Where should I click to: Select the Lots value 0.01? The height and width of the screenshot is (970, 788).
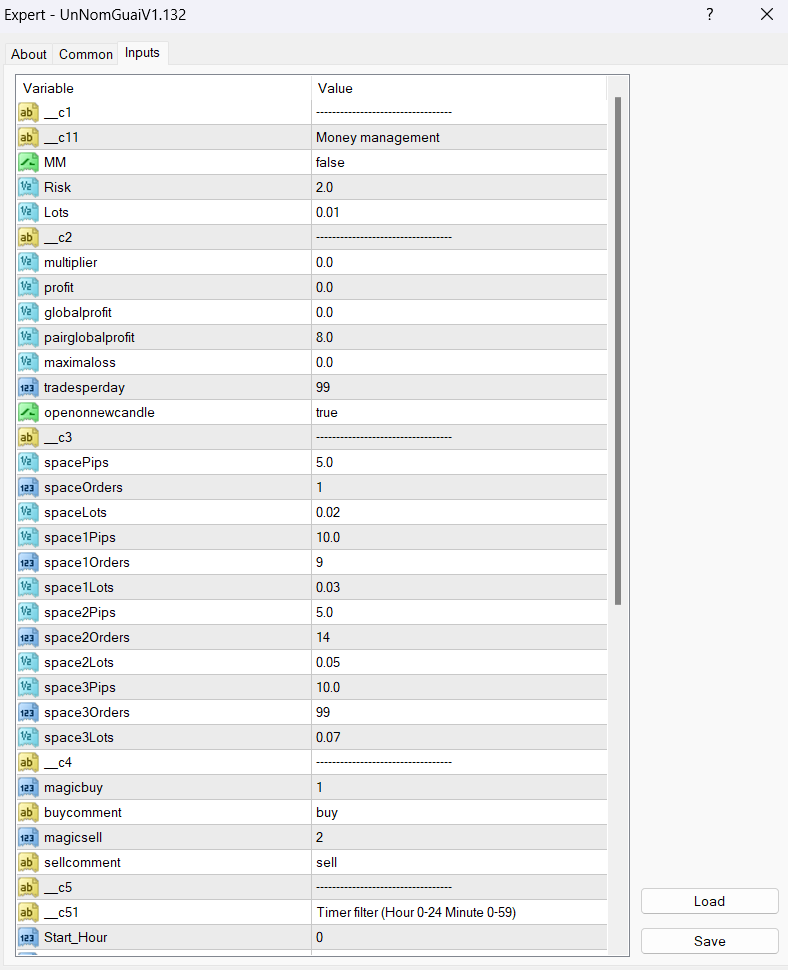pyautogui.click(x=458, y=212)
